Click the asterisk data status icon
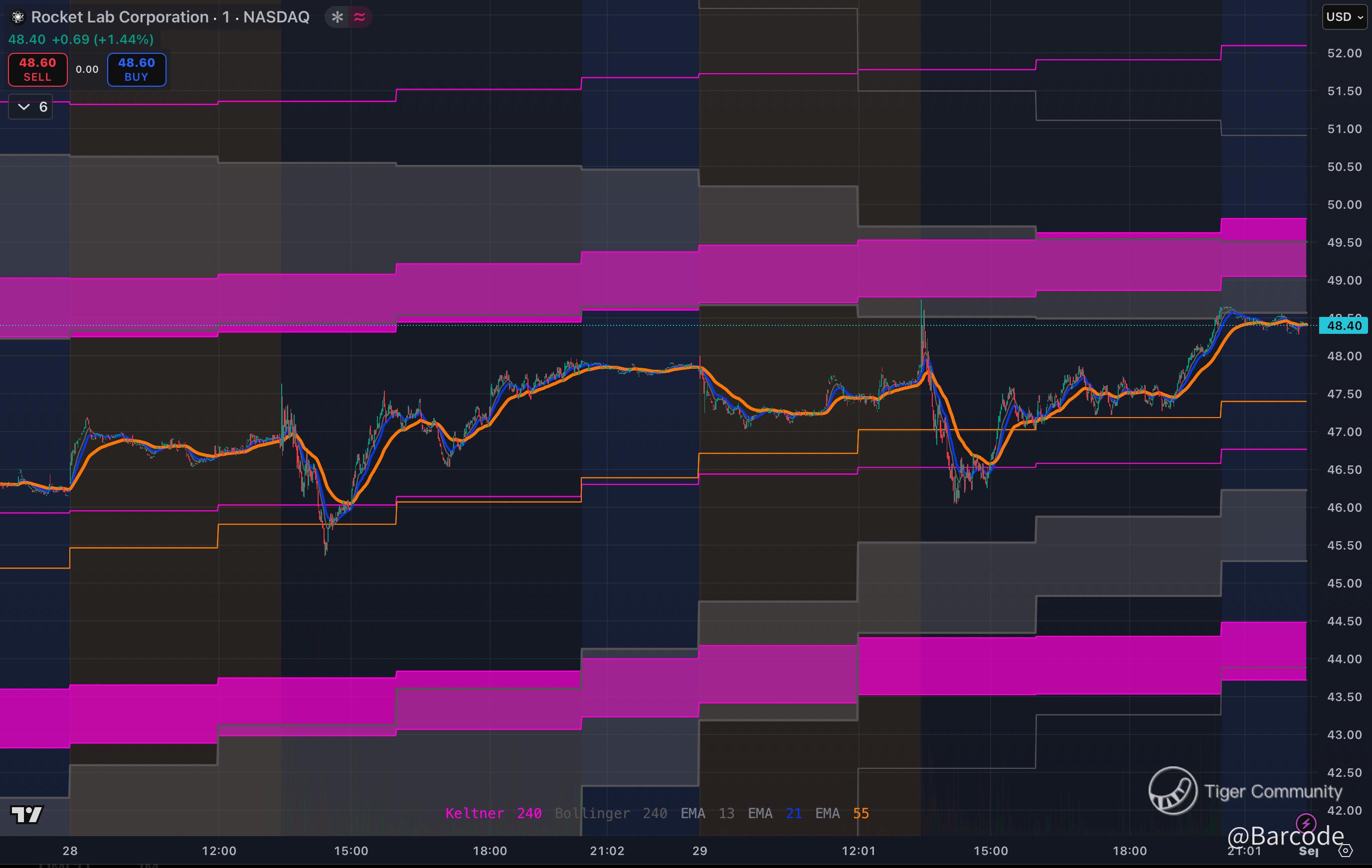The width and height of the screenshot is (1372, 868). pyautogui.click(x=338, y=17)
